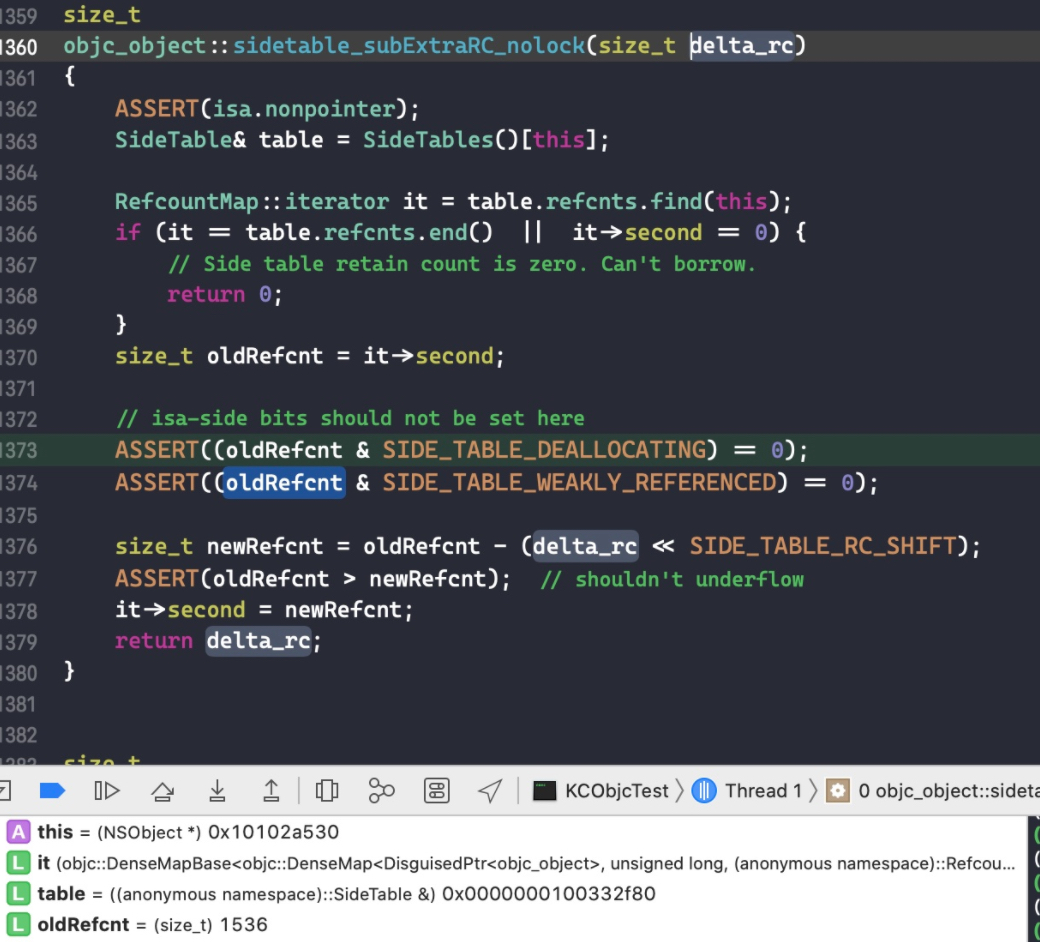Click comment '// shouldn't underflow'
The height and width of the screenshot is (942, 1040).
pyautogui.click(x=672, y=579)
